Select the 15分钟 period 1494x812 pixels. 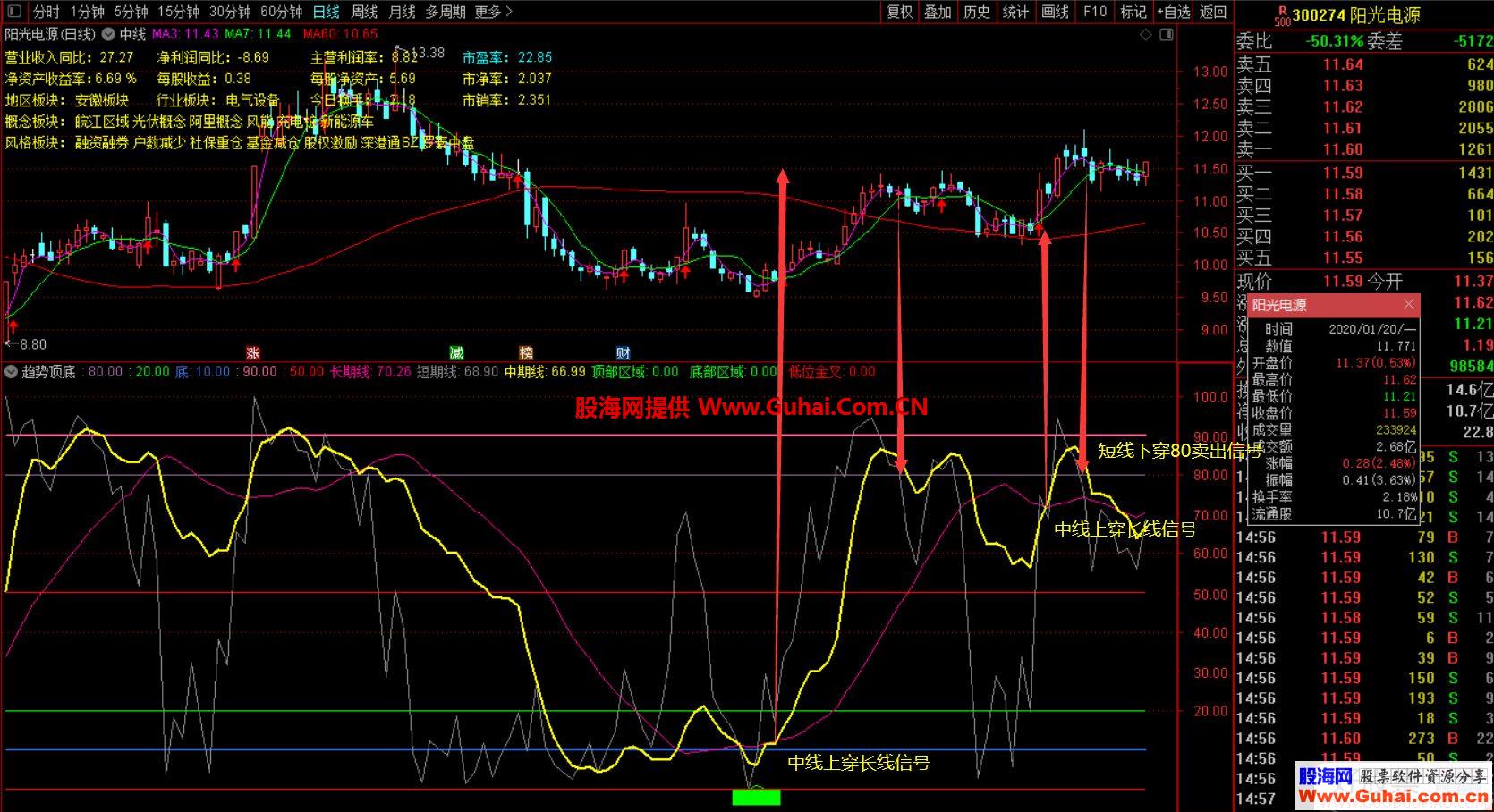pos(178,12)
